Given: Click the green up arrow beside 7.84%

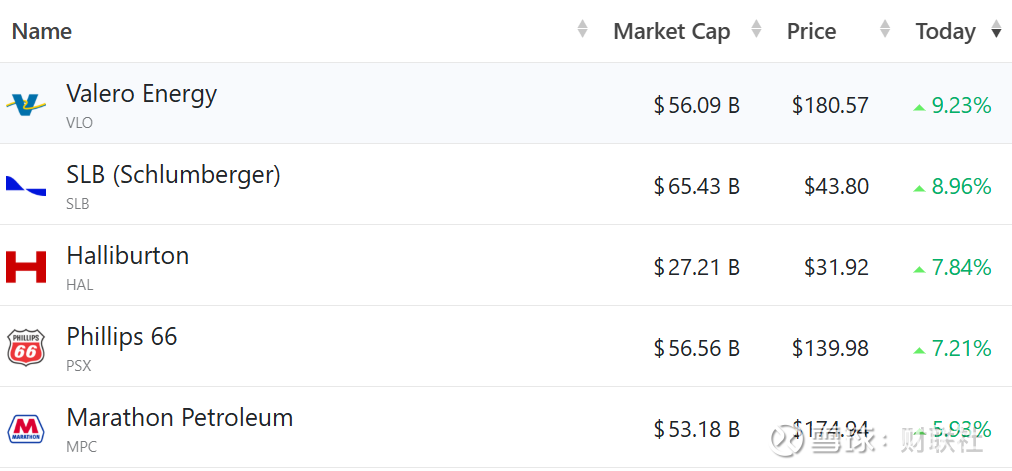Looking at the screenshot, I should (919, 268).
